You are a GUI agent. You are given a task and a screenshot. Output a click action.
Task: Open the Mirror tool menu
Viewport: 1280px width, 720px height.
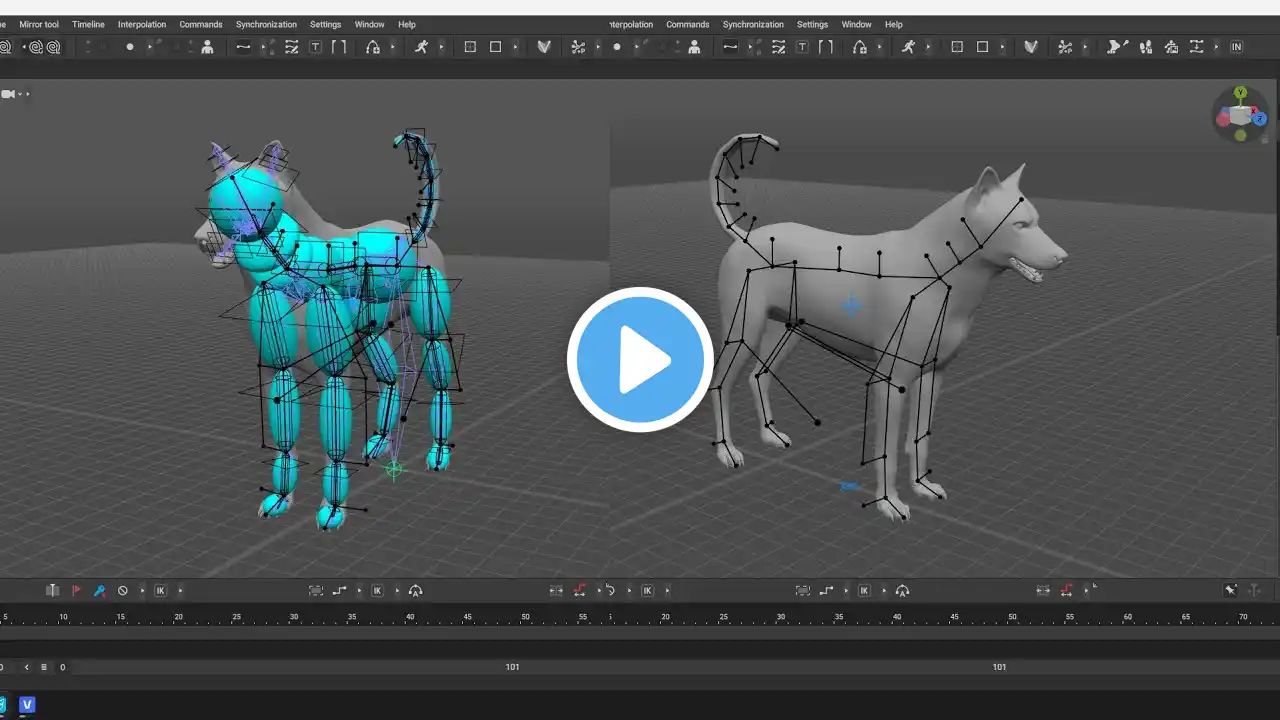pos(39,24)
